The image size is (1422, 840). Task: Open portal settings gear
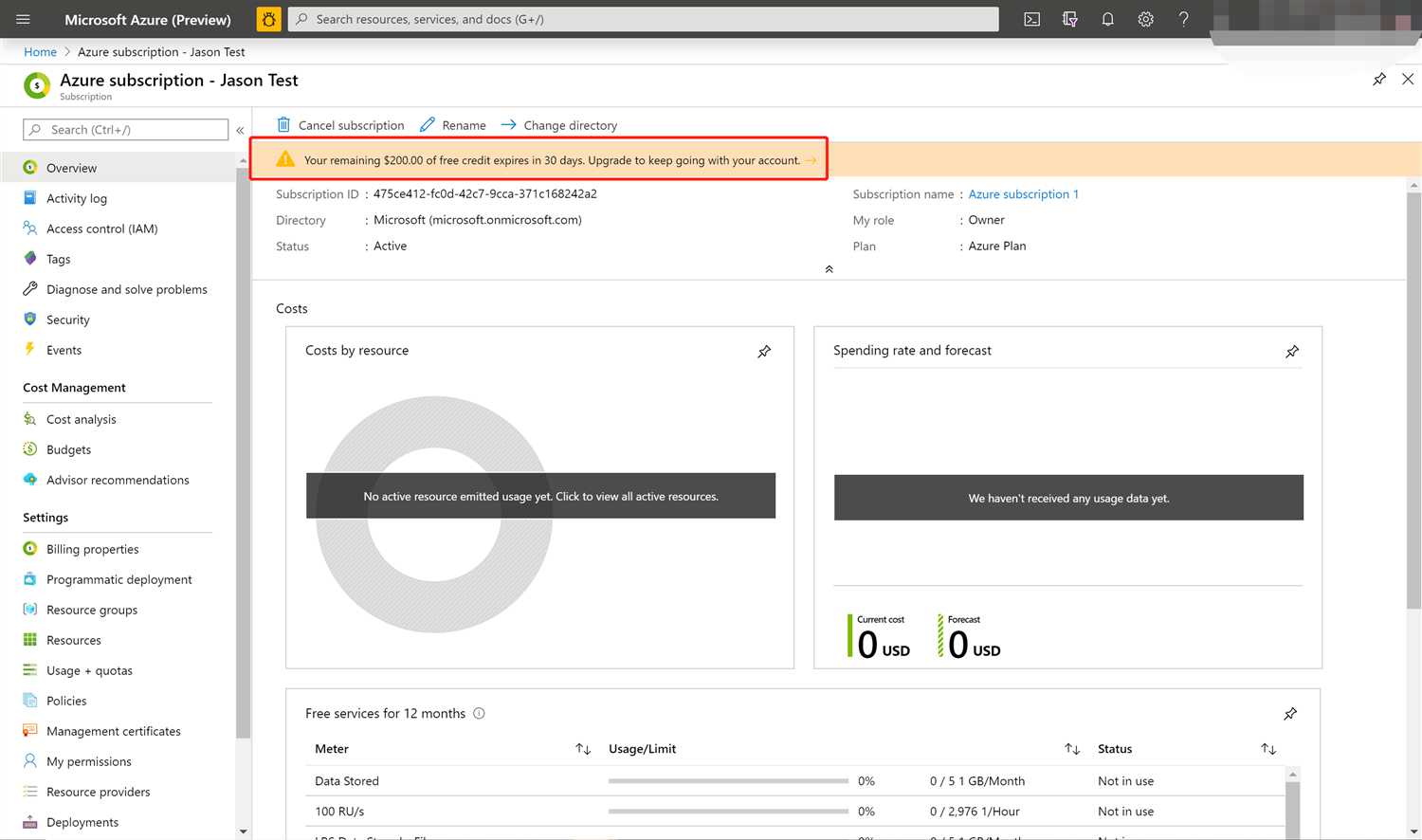click(x=1146, y=19)
